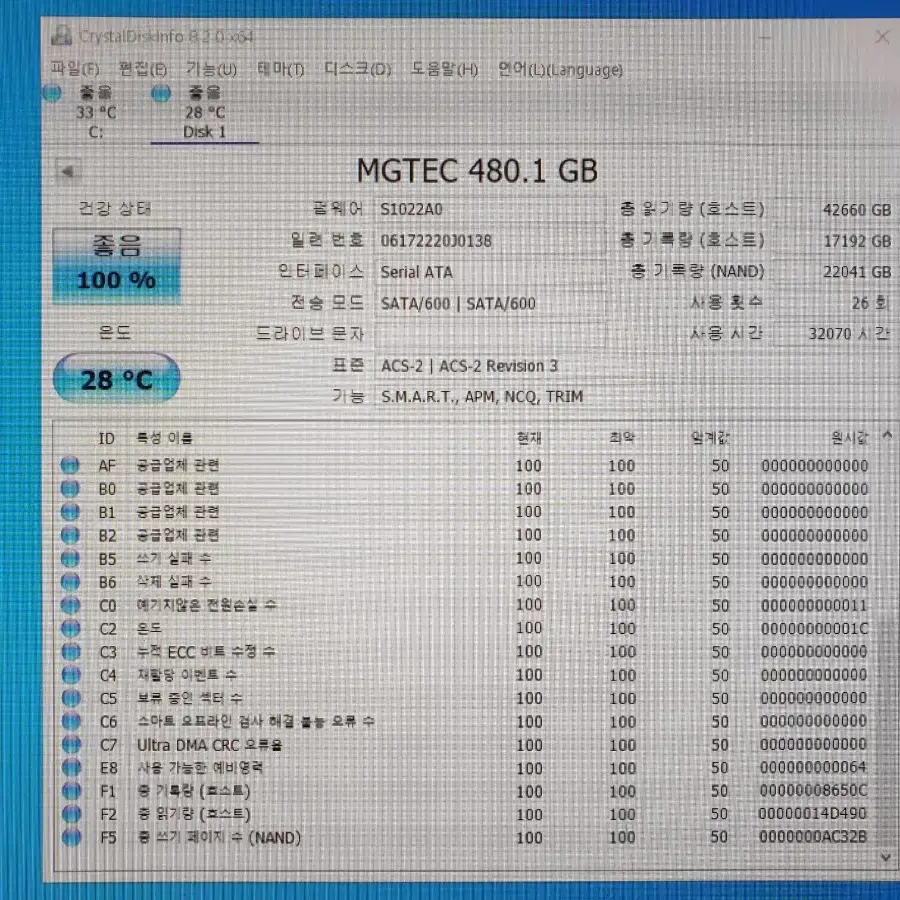Click the status orb of row B0

[x=70, y=488]
